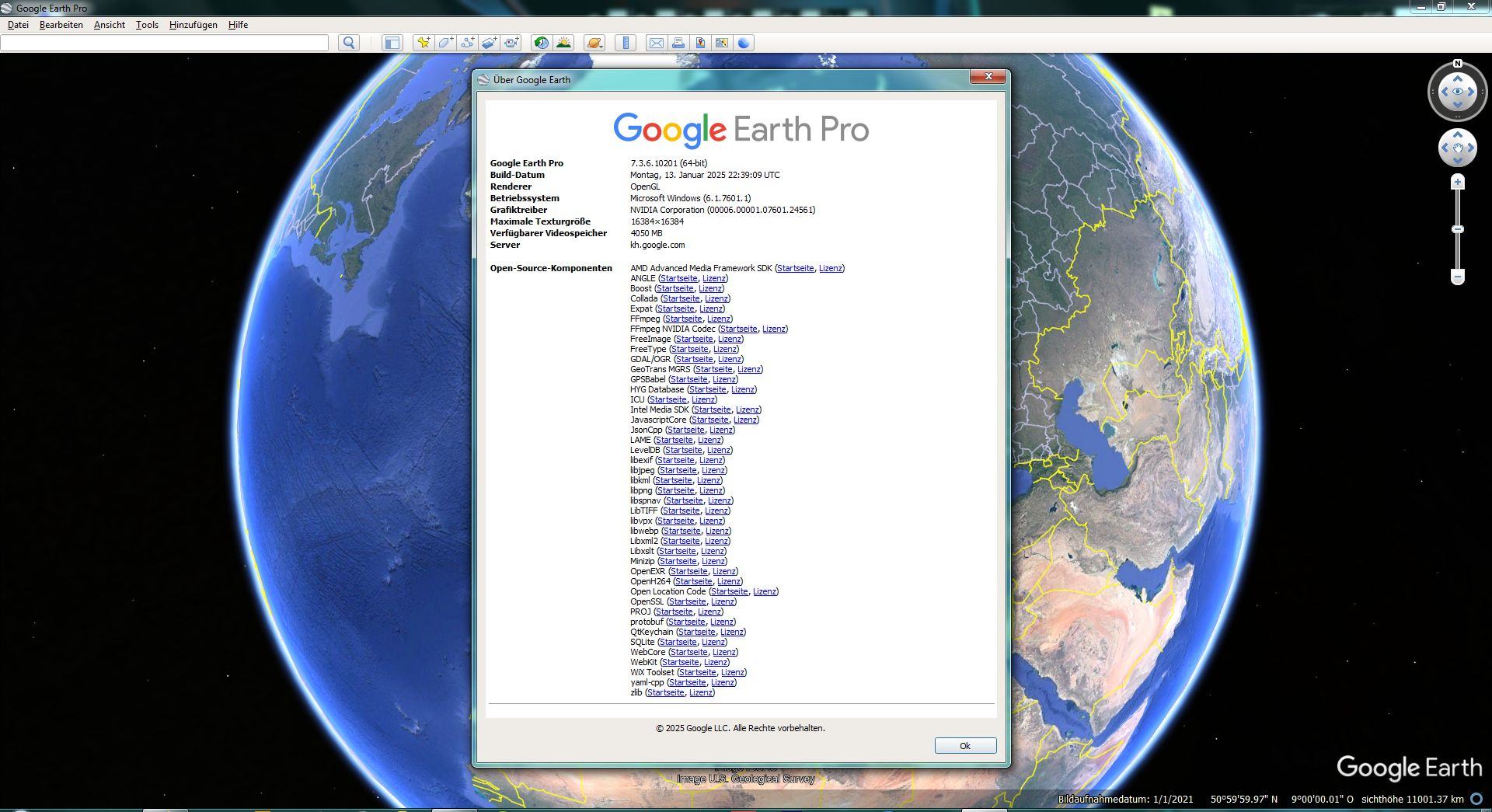This screenshot has width=1492, height=812.
Task: Open the Bearbeiten menu
Action: (61, 25)
